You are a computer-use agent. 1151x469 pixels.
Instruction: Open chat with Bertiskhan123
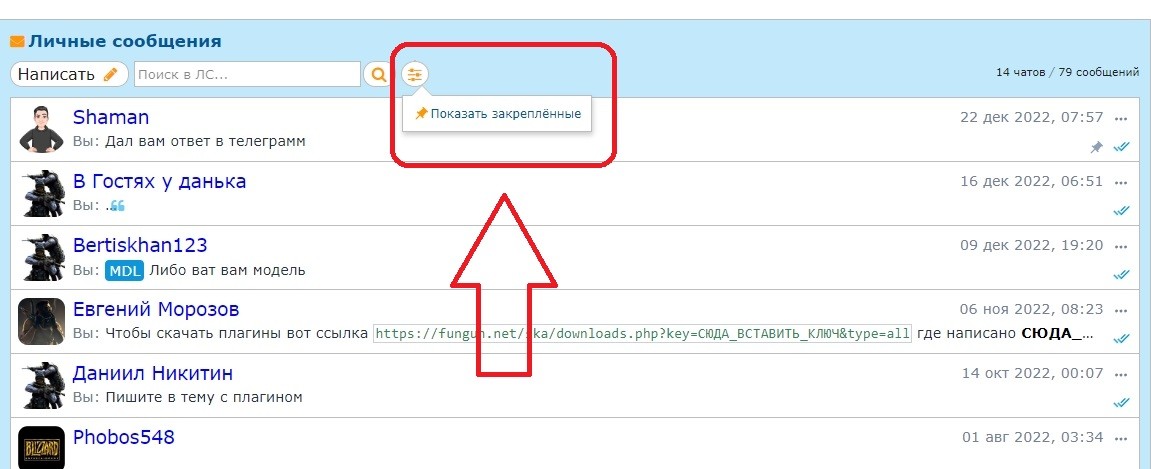140,245
